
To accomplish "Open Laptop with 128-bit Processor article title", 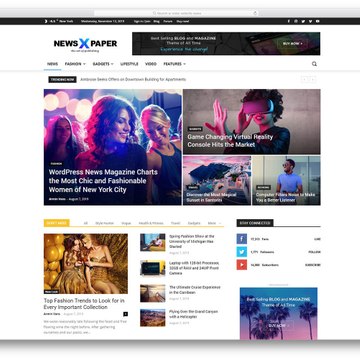I will pyautogui.click(x=194, y=268).
